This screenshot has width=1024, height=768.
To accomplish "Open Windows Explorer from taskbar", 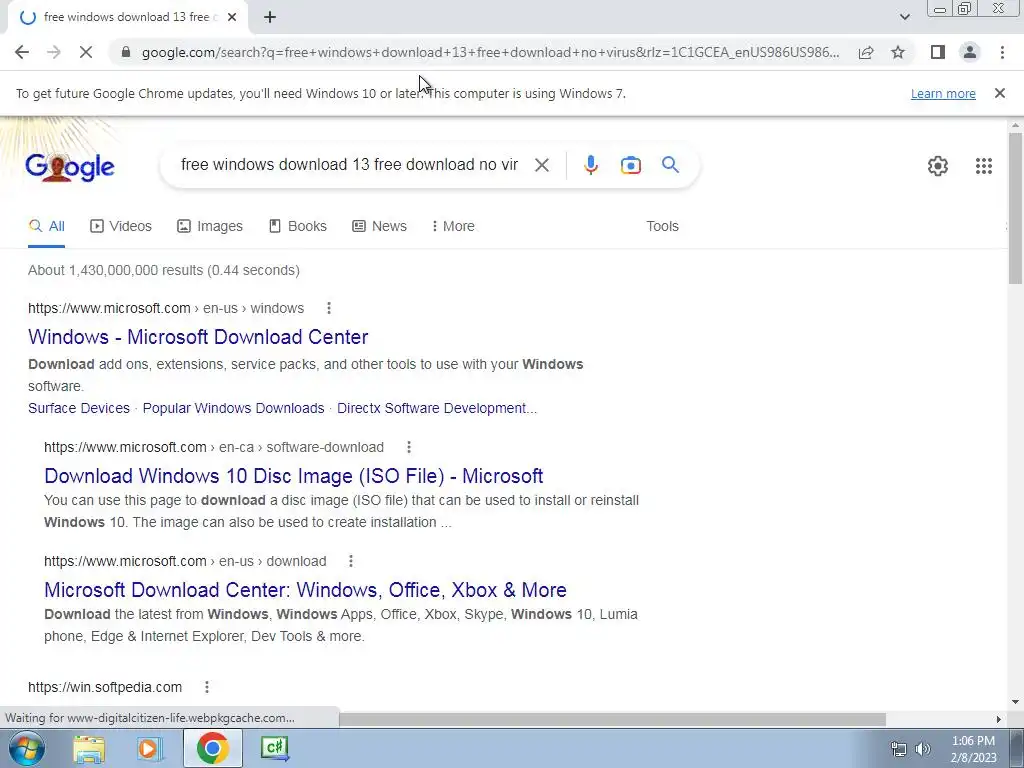I will [x=89, y=748].
